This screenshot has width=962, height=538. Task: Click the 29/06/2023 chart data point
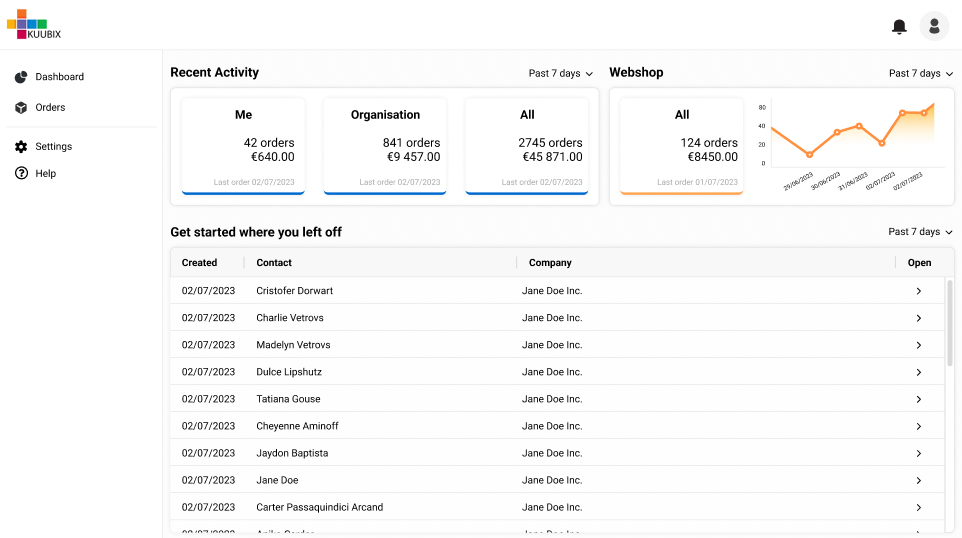pyautogui.click(x=809, y=155)
